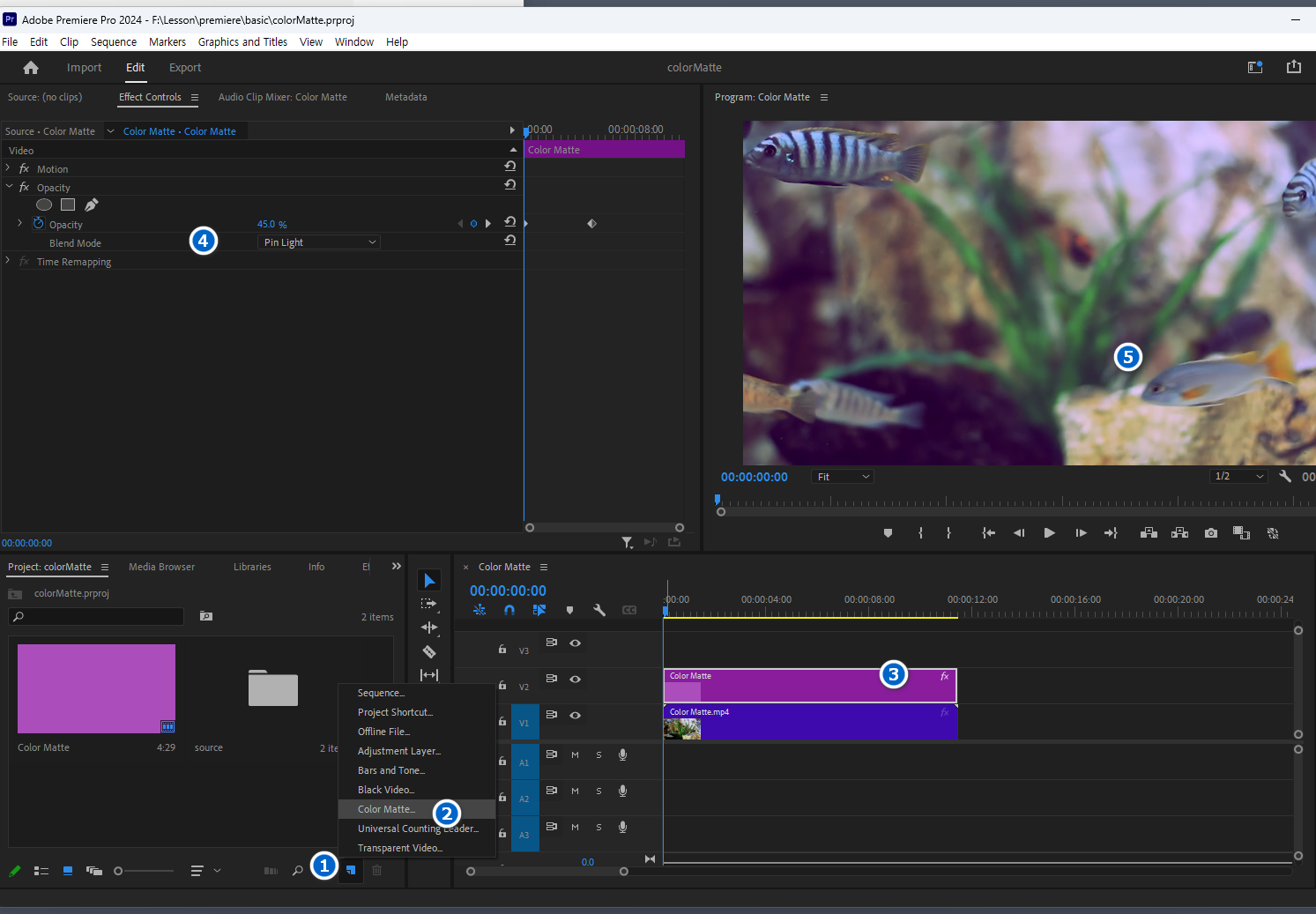Select the Razor tool in tools panel

pyautogui.click(x=429, y=651)
